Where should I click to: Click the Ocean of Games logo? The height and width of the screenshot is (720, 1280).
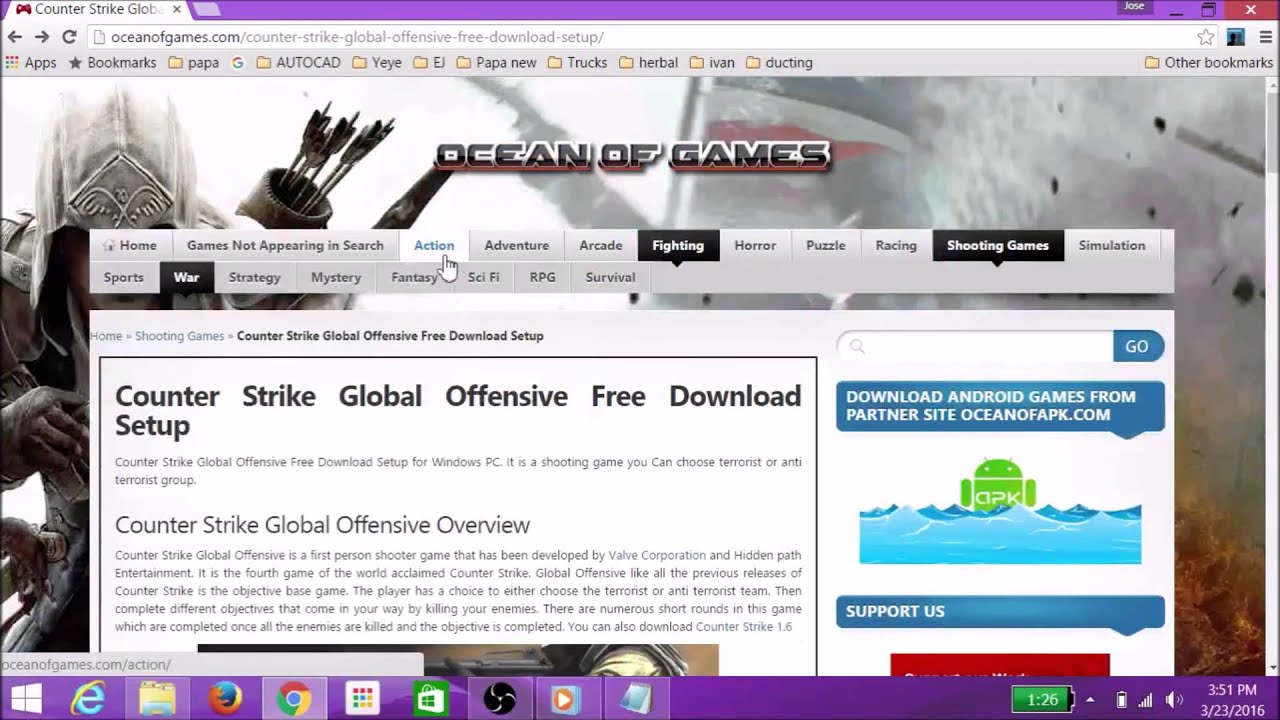pyautogui.click(x=632, y=155)
